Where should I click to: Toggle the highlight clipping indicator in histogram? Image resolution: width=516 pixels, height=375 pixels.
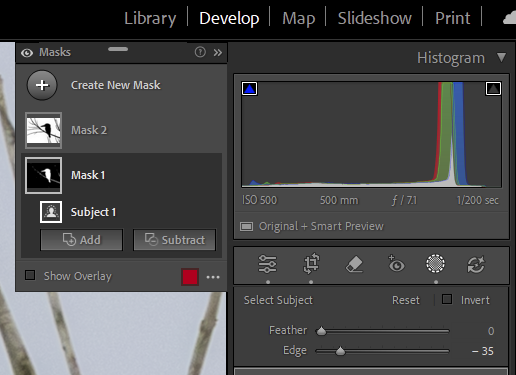[493, 89]
